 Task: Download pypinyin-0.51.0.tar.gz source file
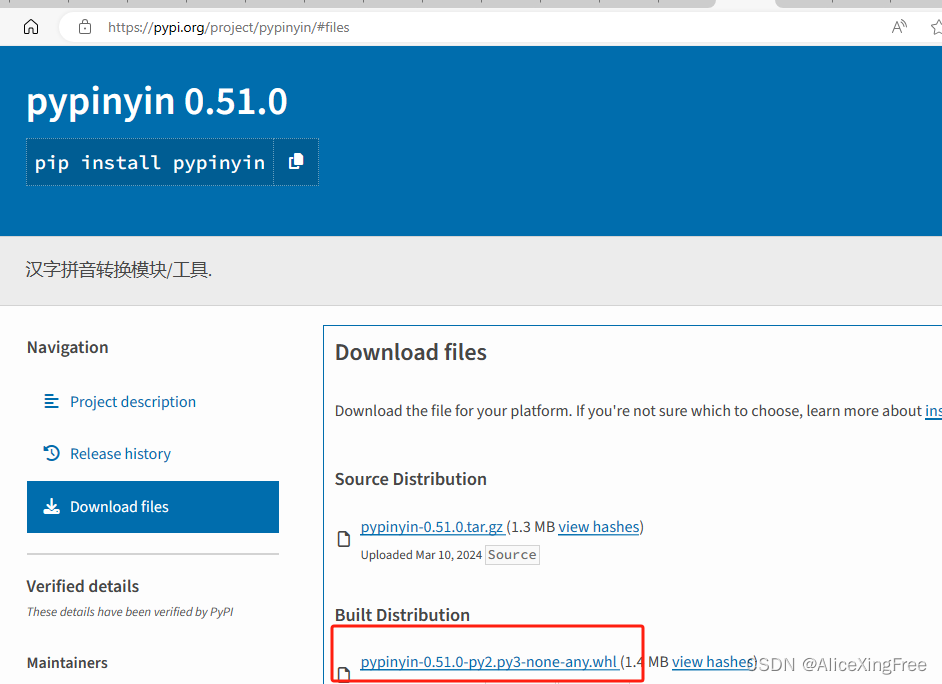point(432,527)
